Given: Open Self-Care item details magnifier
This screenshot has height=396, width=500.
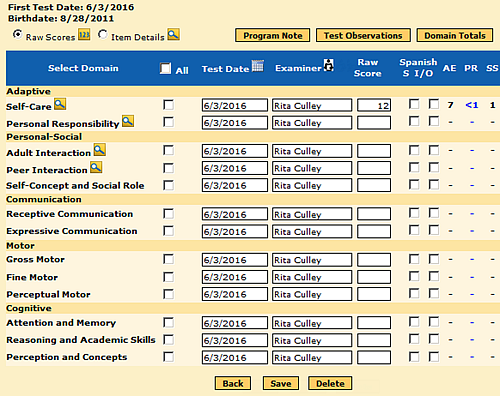Looking at the screenshot, I should 60,104.
